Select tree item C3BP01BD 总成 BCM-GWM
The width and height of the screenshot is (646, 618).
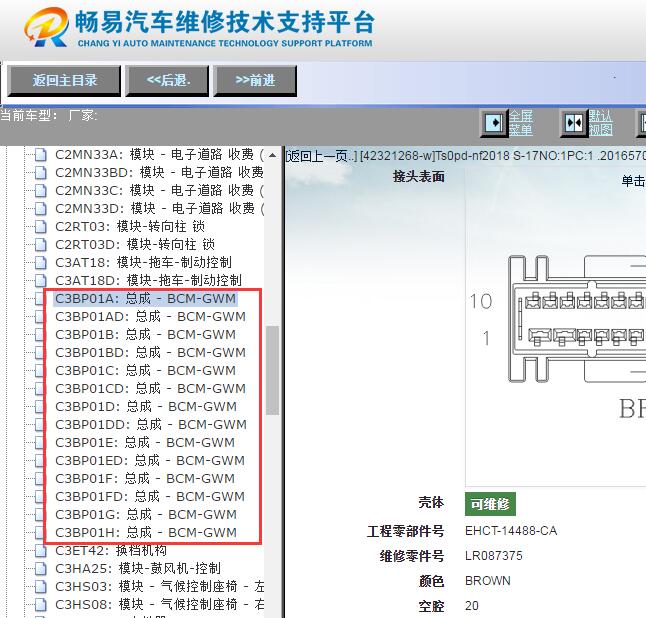(150, 353)
